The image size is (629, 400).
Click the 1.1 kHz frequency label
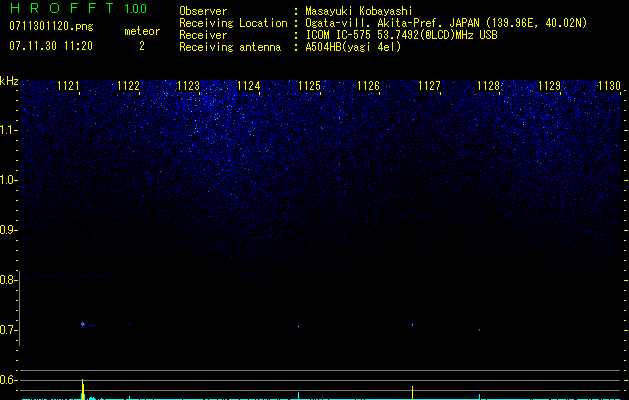(8, 130)
